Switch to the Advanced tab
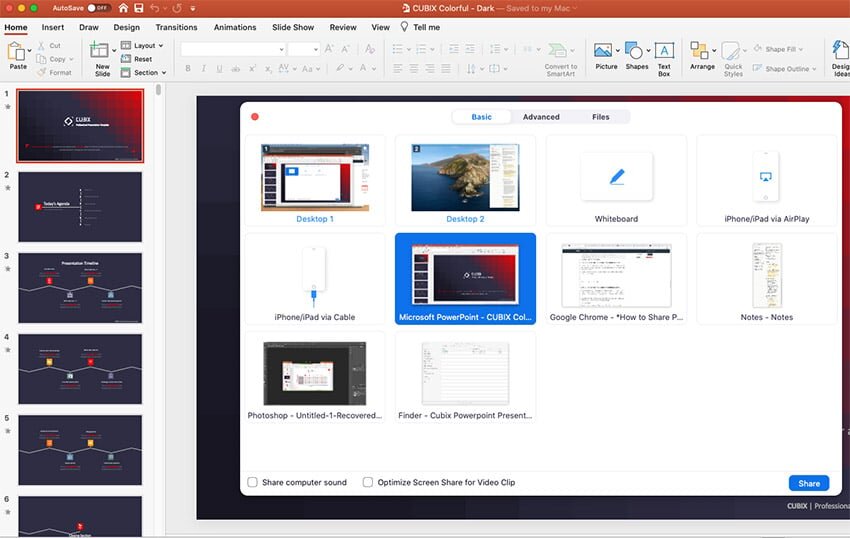Image resolution: width=850 pixels, height=538 pixels. (541, 117)
